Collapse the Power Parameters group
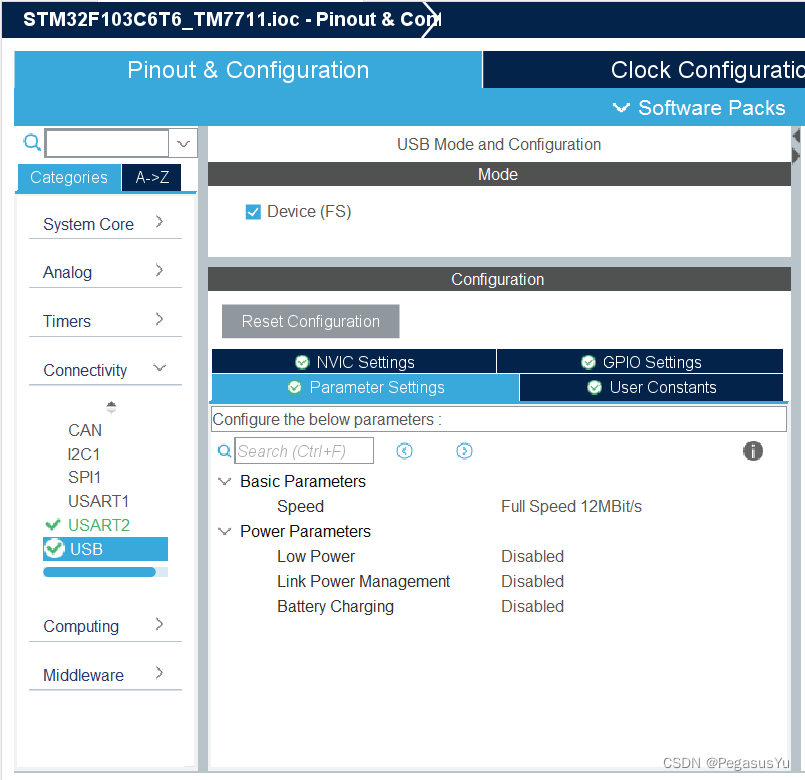This screenshot has height=780, width=805. pos(224,531)
